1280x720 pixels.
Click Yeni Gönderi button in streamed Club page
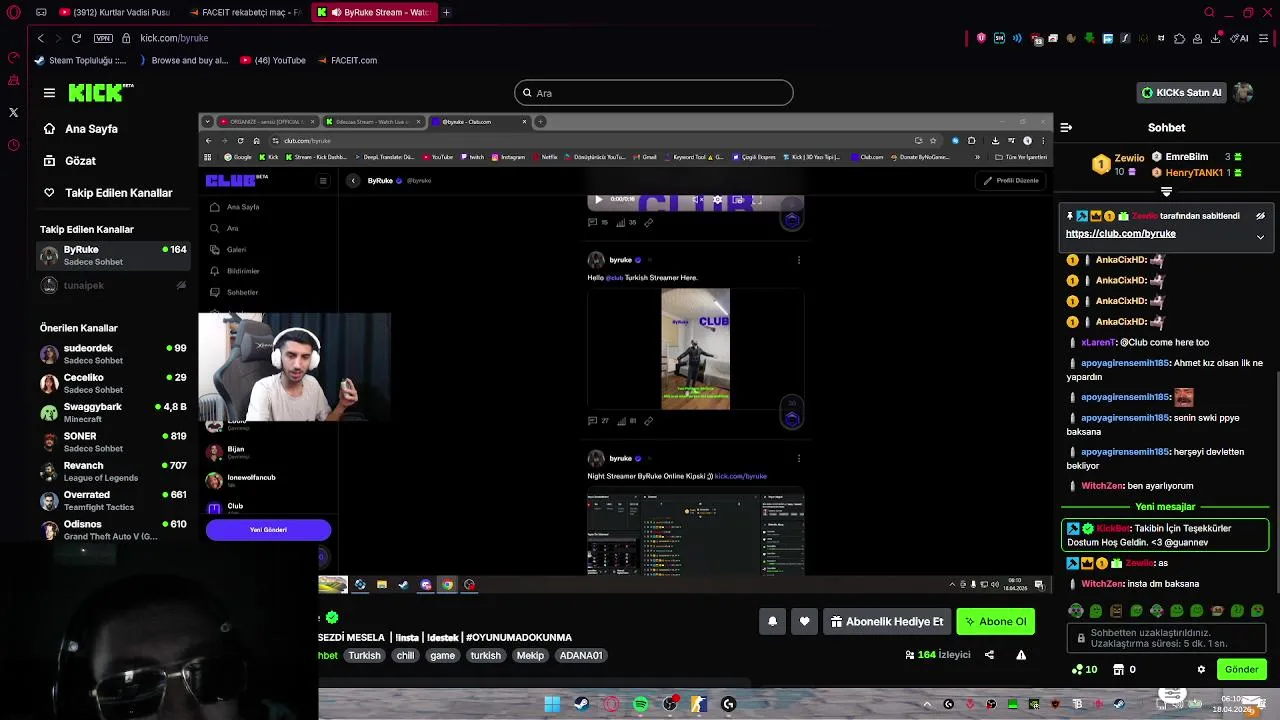click(268, 530)
